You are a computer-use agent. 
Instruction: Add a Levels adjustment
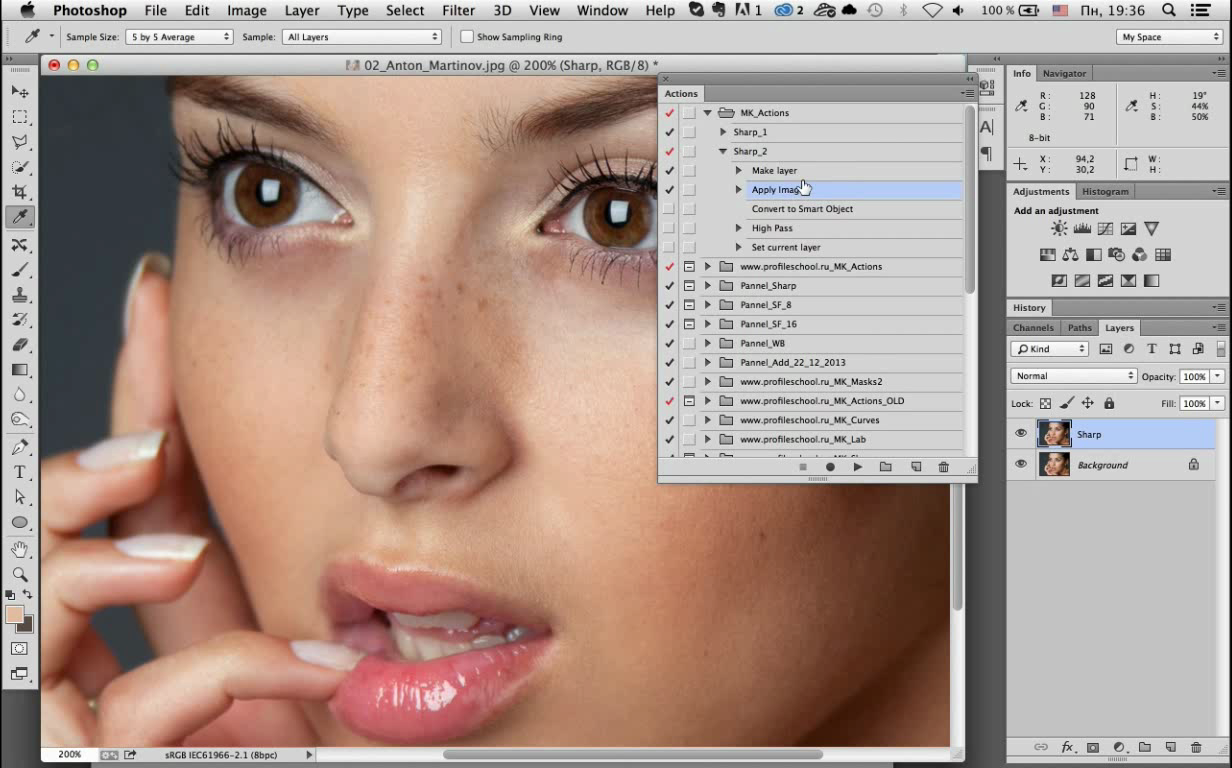[1082, 229]
